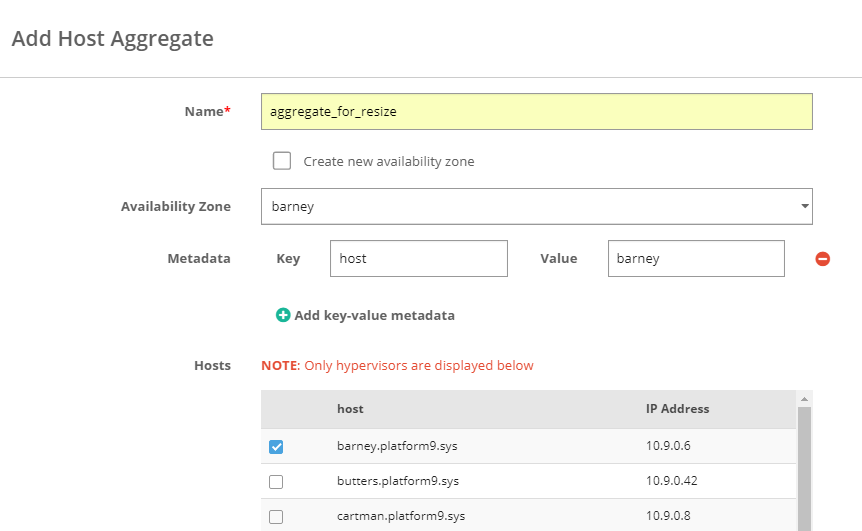Click the metadata Value input field

[695, 258]
